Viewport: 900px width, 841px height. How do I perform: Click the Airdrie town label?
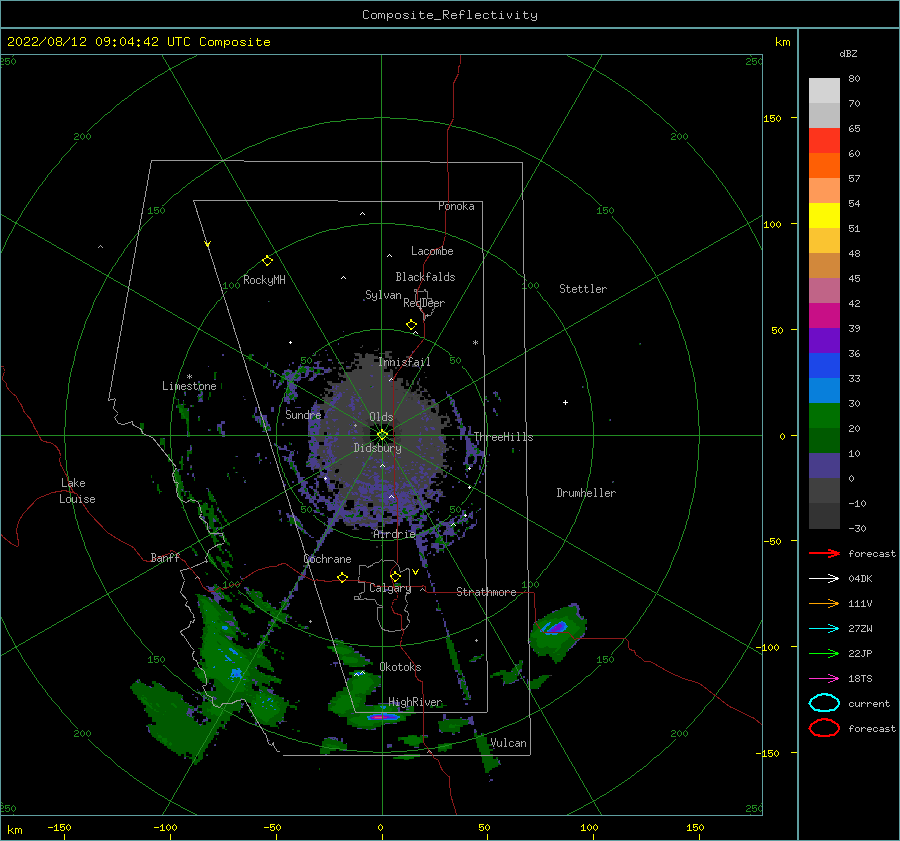pyautogui.click(x=394, y=534)
